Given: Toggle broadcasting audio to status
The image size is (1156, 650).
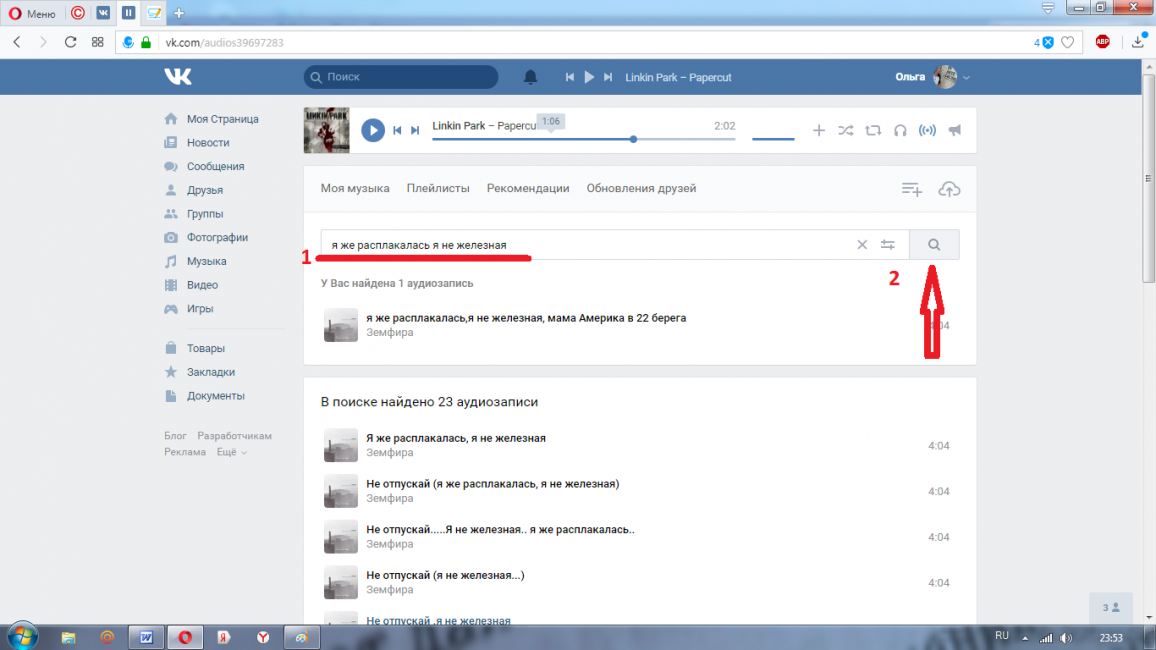Looking at the screenshot, I should (x=927, y=130).
